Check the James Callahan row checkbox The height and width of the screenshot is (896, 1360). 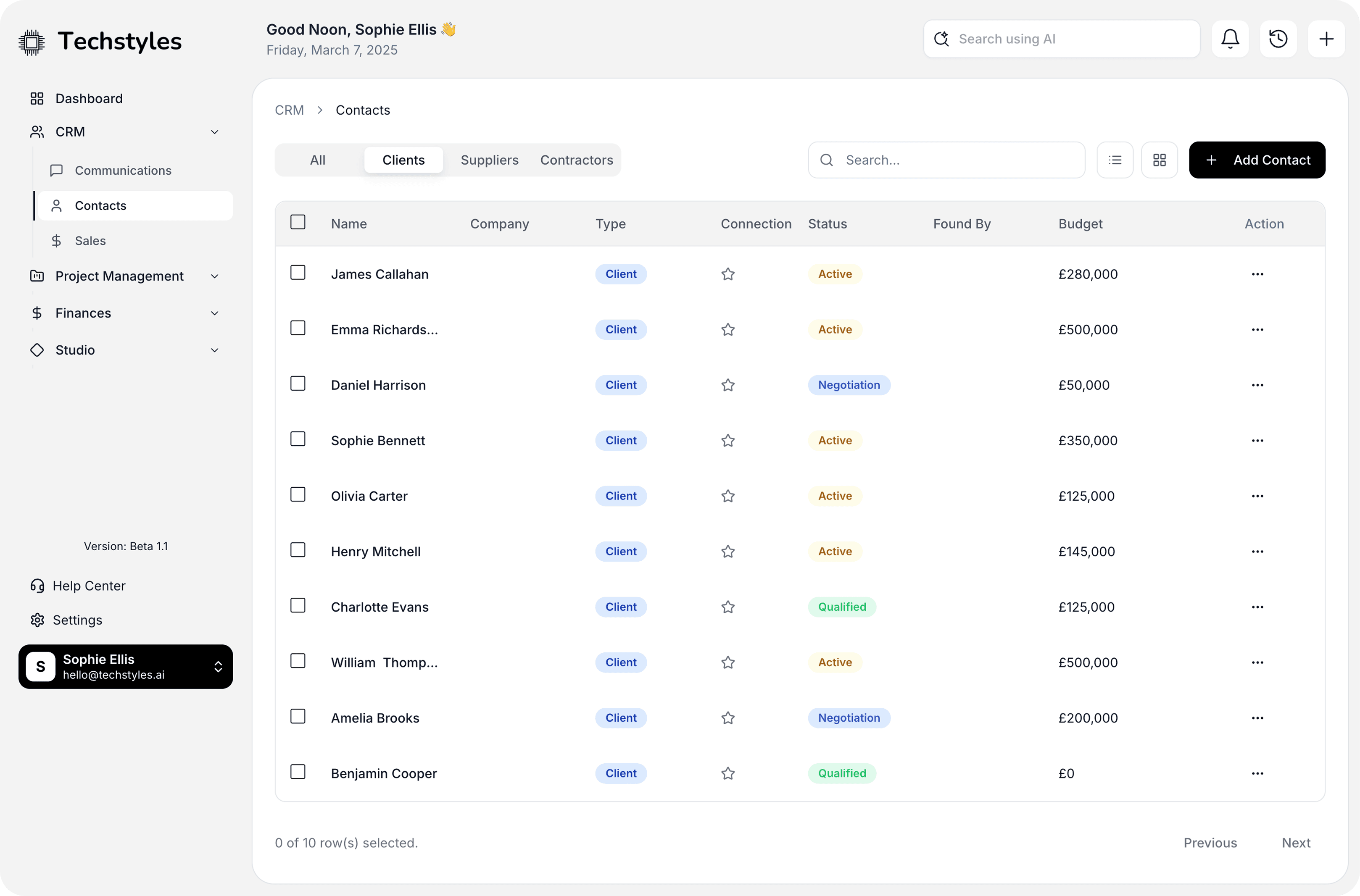[x=298, y=273]
